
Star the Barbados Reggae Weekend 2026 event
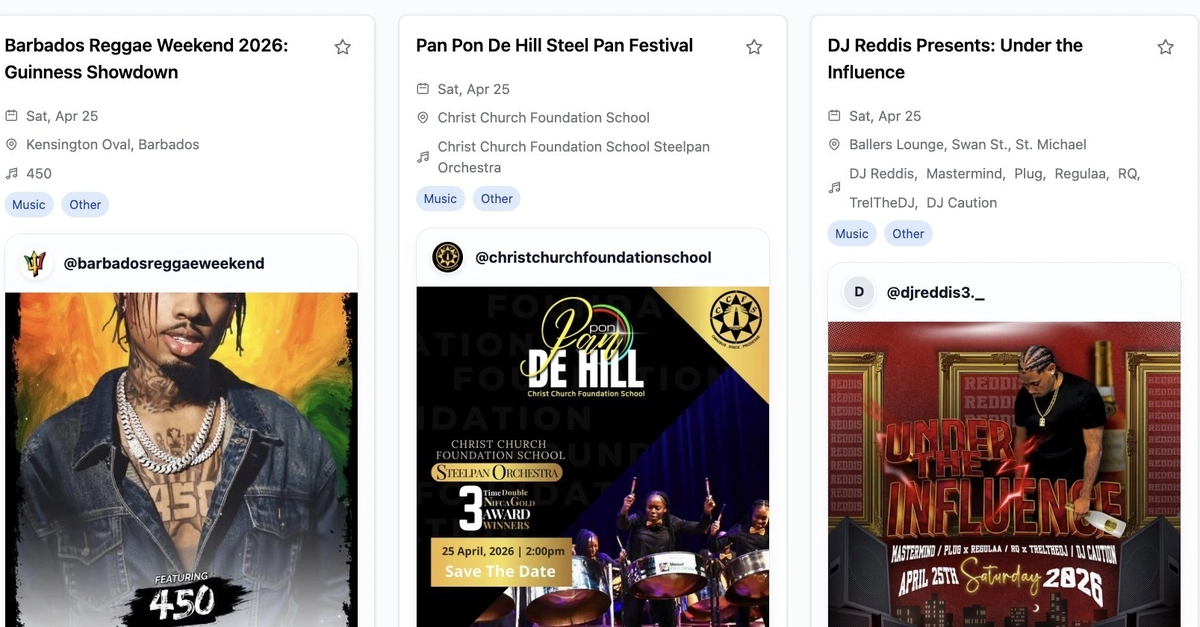tap(342, 47)
